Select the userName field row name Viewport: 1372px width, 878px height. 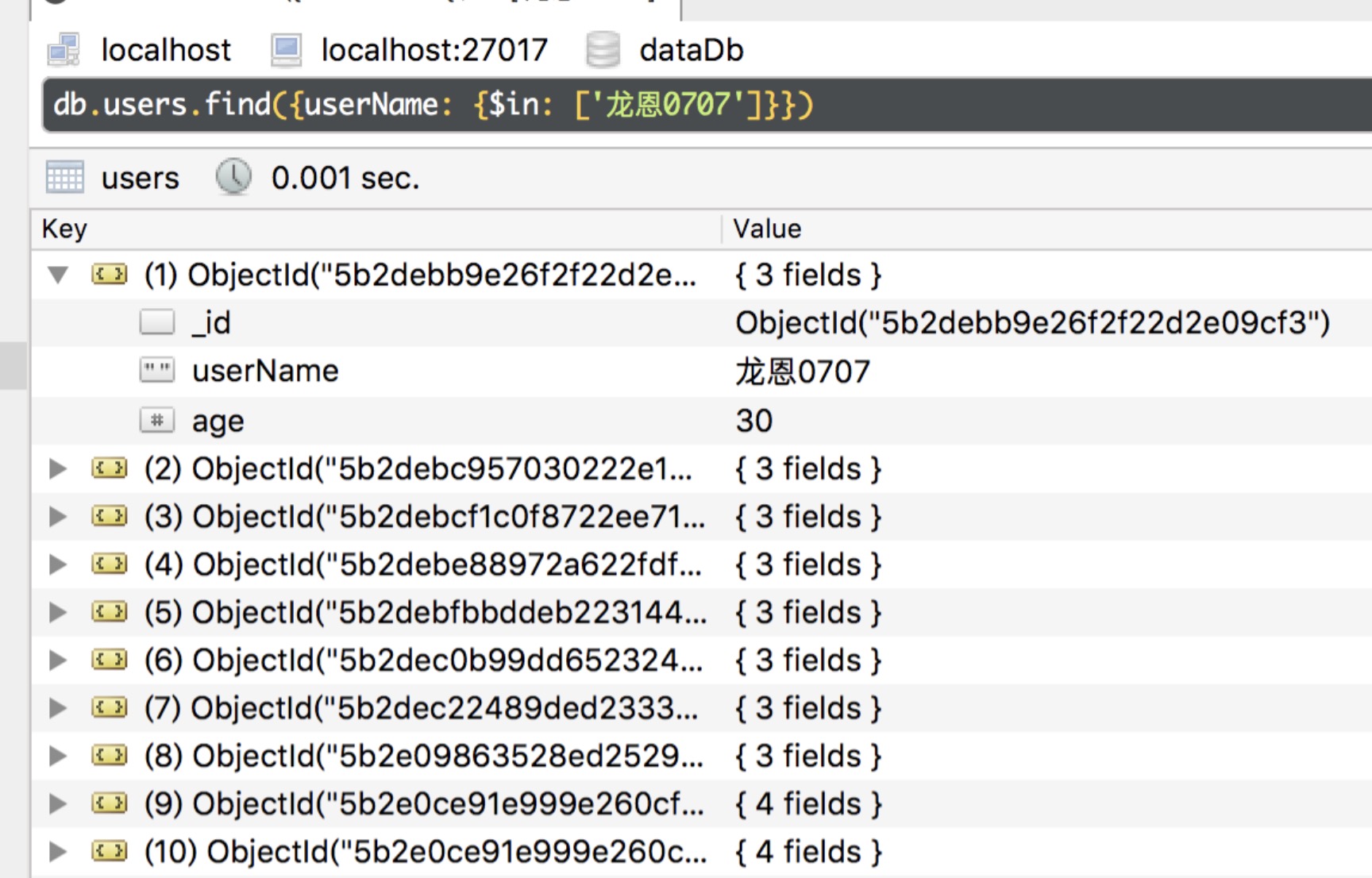click(265, 371)
